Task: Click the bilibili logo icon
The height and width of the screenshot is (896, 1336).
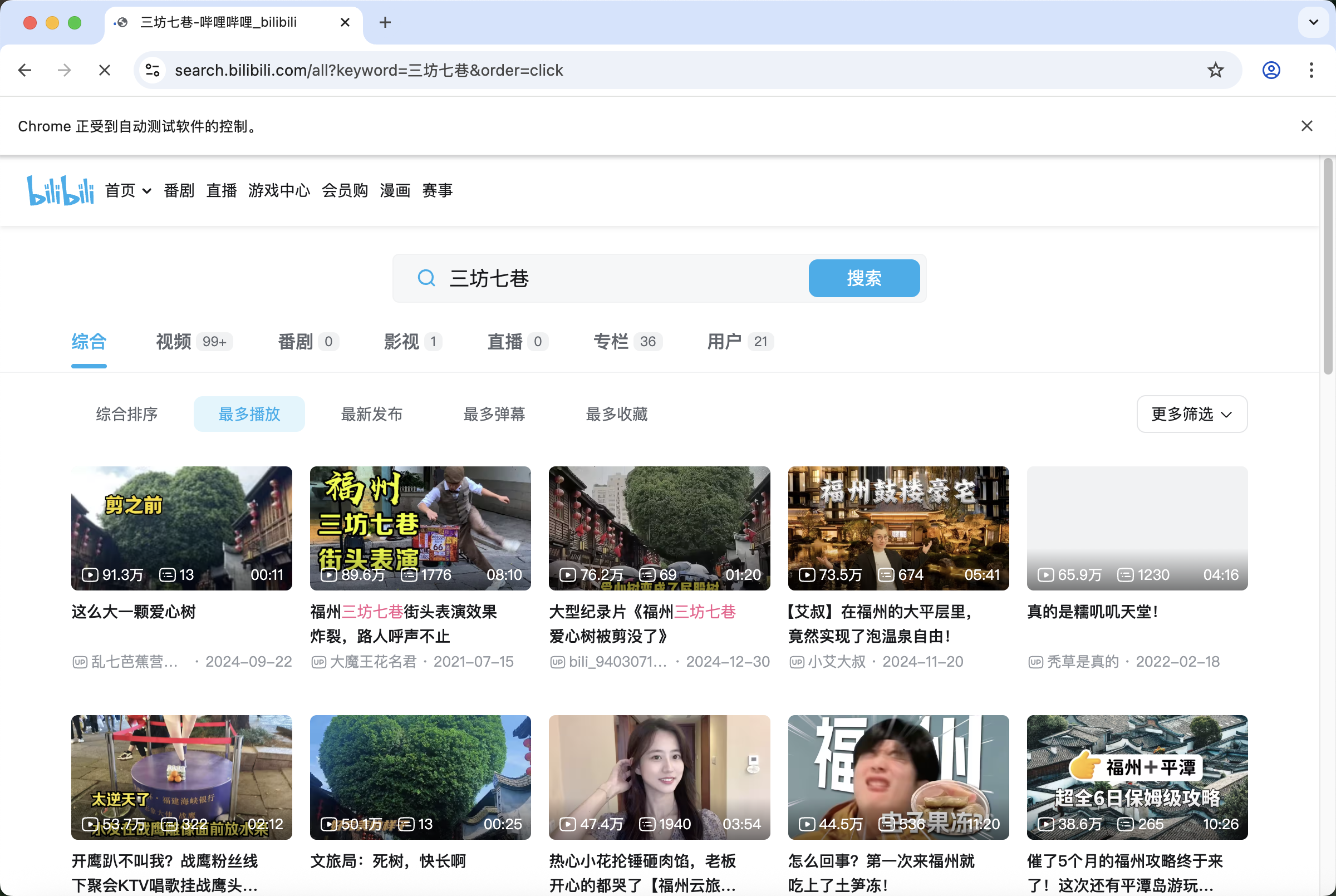Action: coord(60,190)
